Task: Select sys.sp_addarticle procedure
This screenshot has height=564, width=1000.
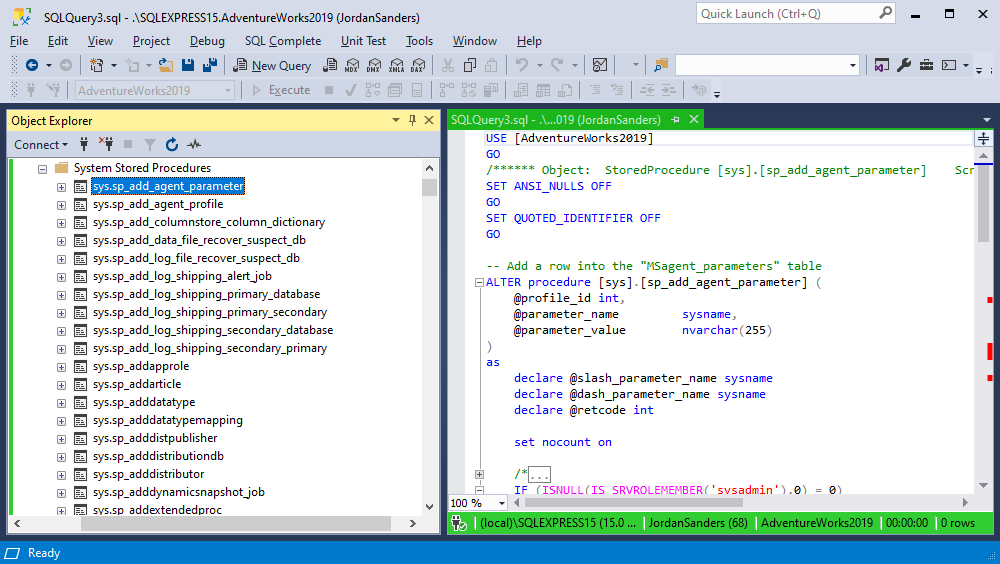Action: [x=137, y=384]
